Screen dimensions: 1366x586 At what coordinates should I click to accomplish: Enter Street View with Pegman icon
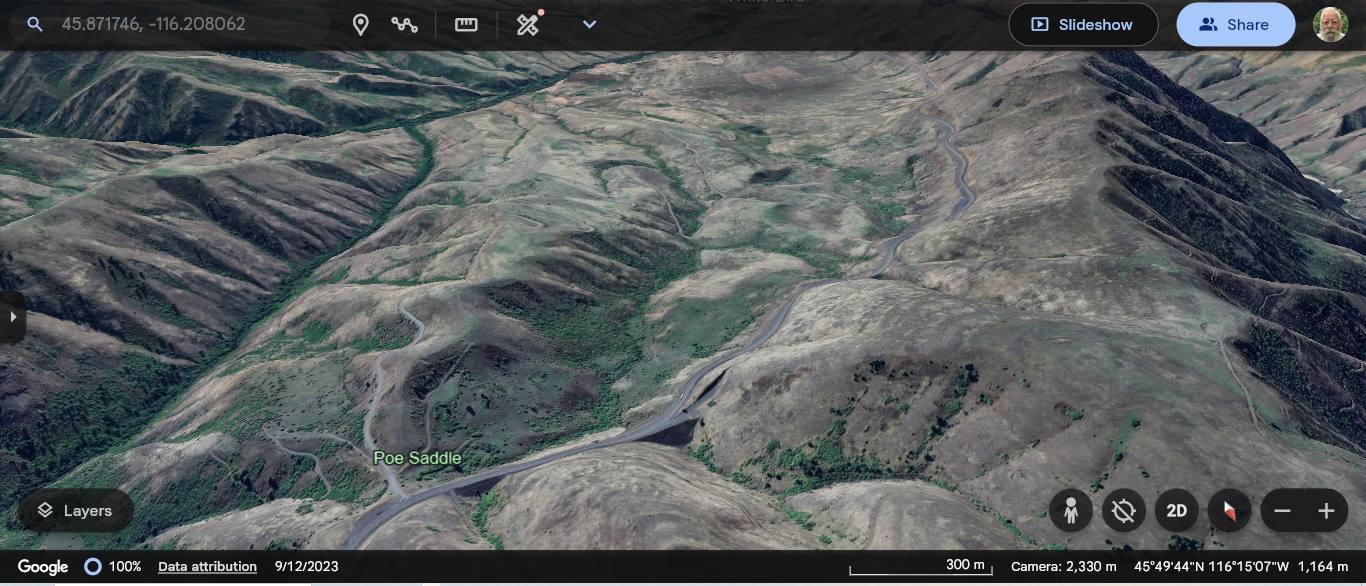click(x=1071, y=511)
